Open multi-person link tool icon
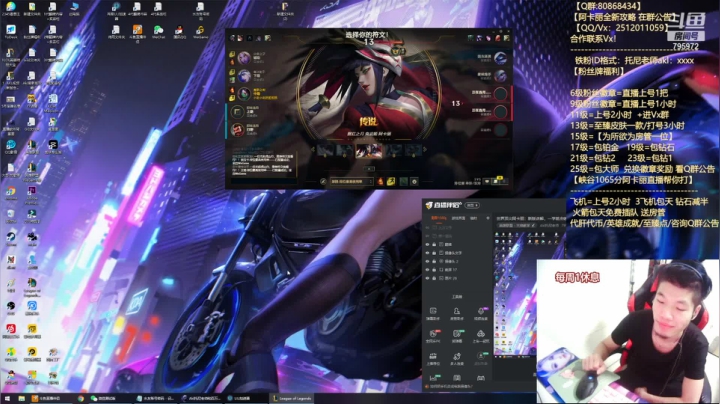The width and height of the screenshot is (720, 404). coord(456,359)
